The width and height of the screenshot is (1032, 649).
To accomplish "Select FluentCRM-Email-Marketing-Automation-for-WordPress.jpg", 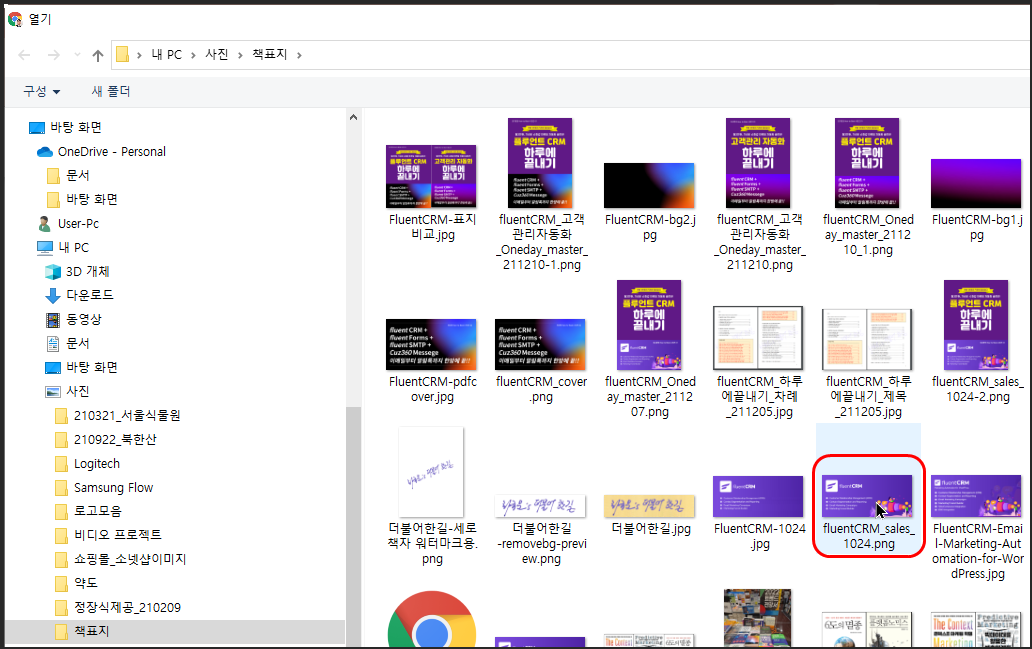I will coord(977,528).
